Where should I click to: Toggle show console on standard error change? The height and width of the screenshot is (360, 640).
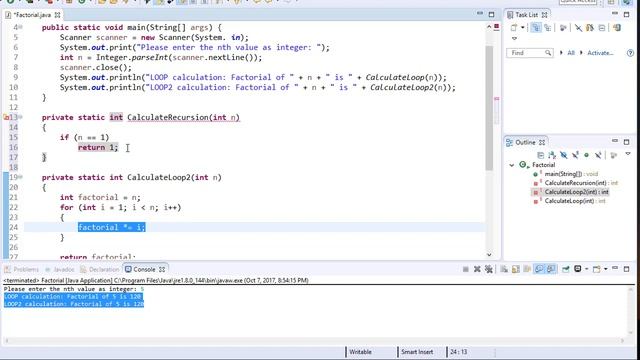(x=551, y=269)
